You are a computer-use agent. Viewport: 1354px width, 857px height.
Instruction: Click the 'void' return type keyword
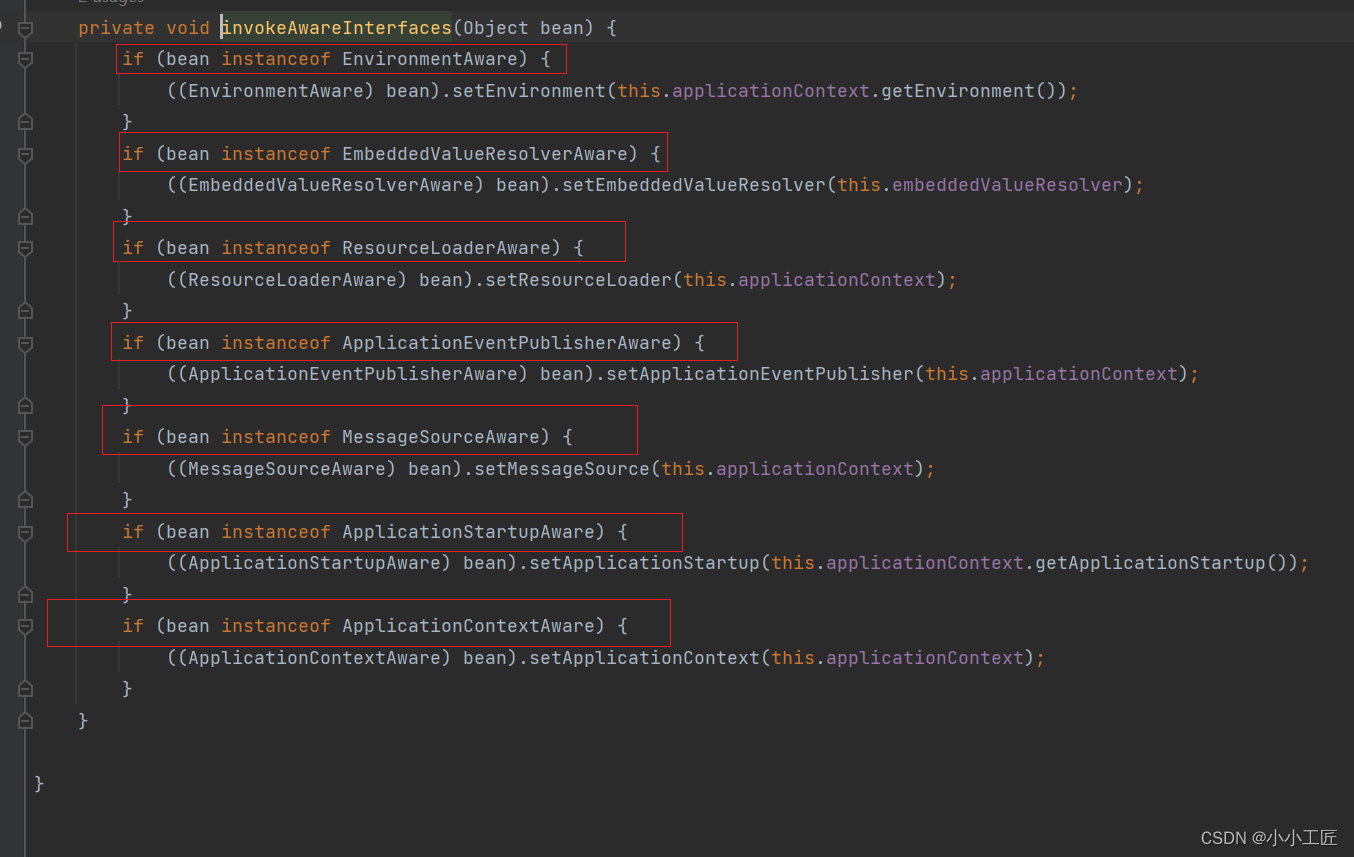click(188, 28)
